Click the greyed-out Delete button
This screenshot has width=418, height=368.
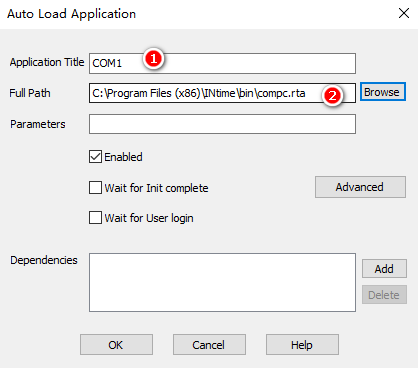tap(384, 295)
